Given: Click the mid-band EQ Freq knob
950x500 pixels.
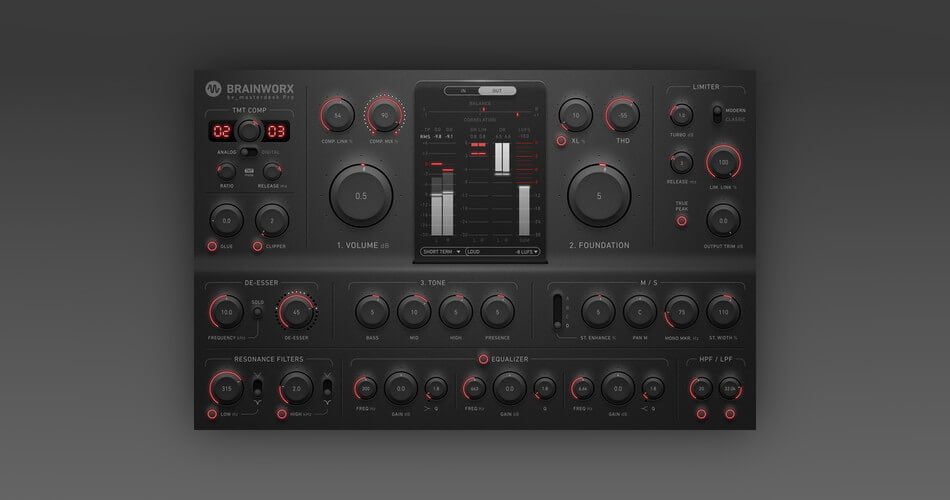Looking at the screenshot, I should coord(474,388).
